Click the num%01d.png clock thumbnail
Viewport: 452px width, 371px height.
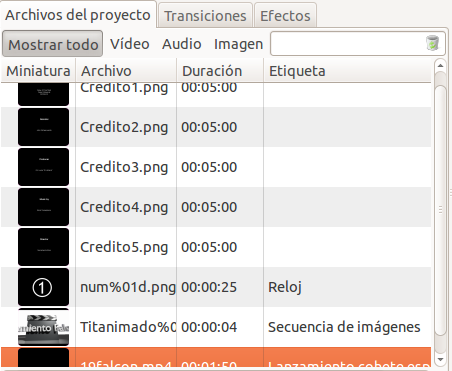click(x=44, y=287)
